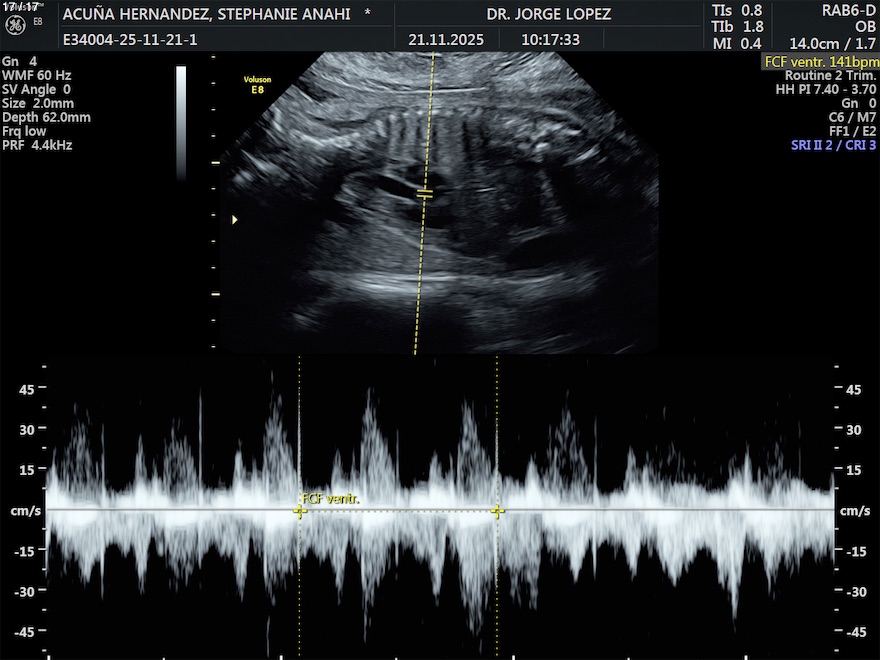The height and width of the screenshot is (660, 880).
Task: Click the patient ID E34004-25-11-21-1
Action: tap(129, 40)
